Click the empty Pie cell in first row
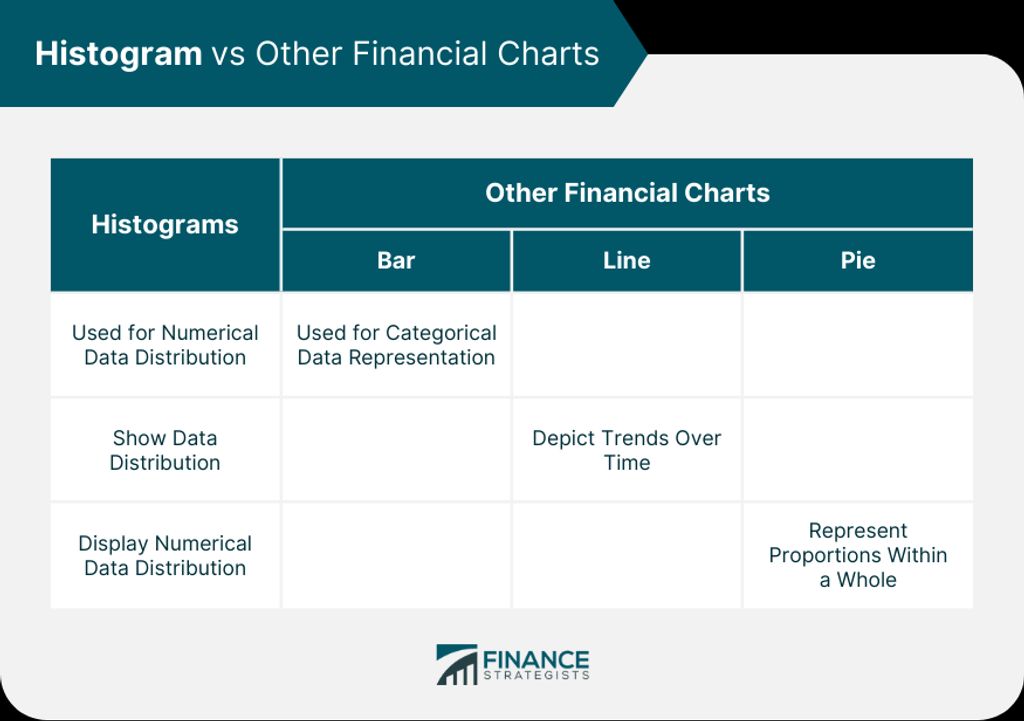Screen dimensions: 1024x721 tap(858, 345)
